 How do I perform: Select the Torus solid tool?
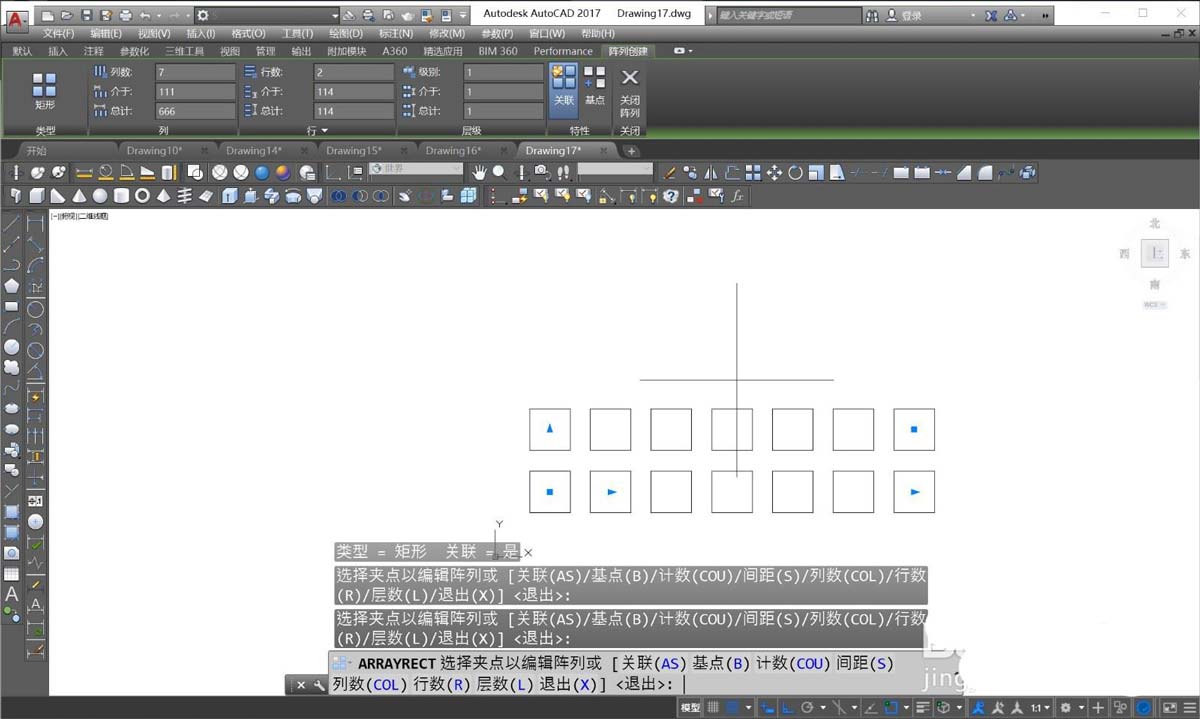[x=142, y=196]
